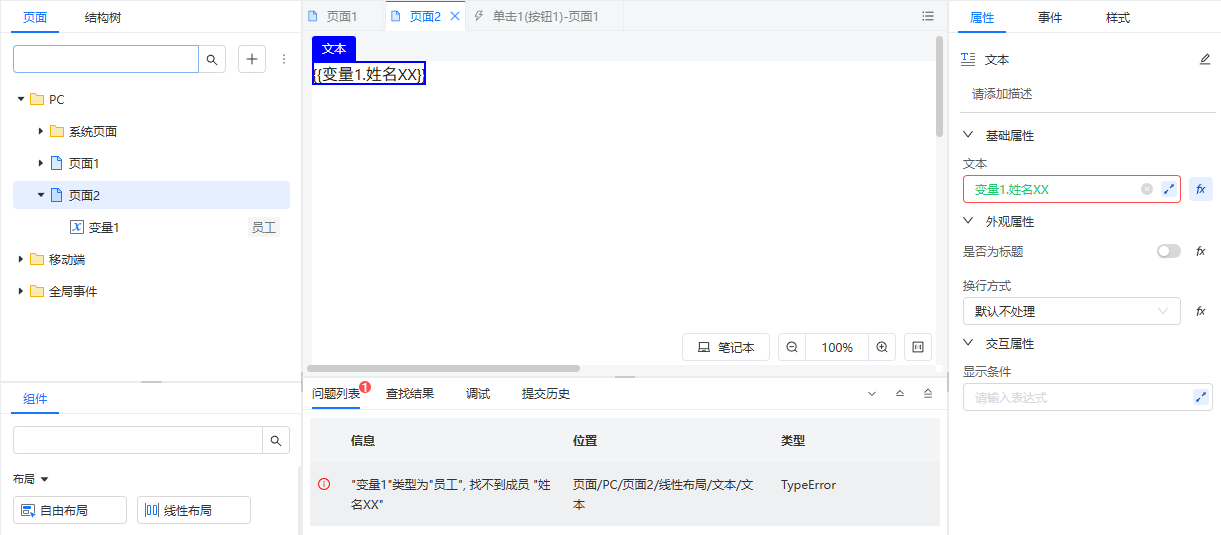Click the fx button for 换行方式

click(x=1201, y=311)
